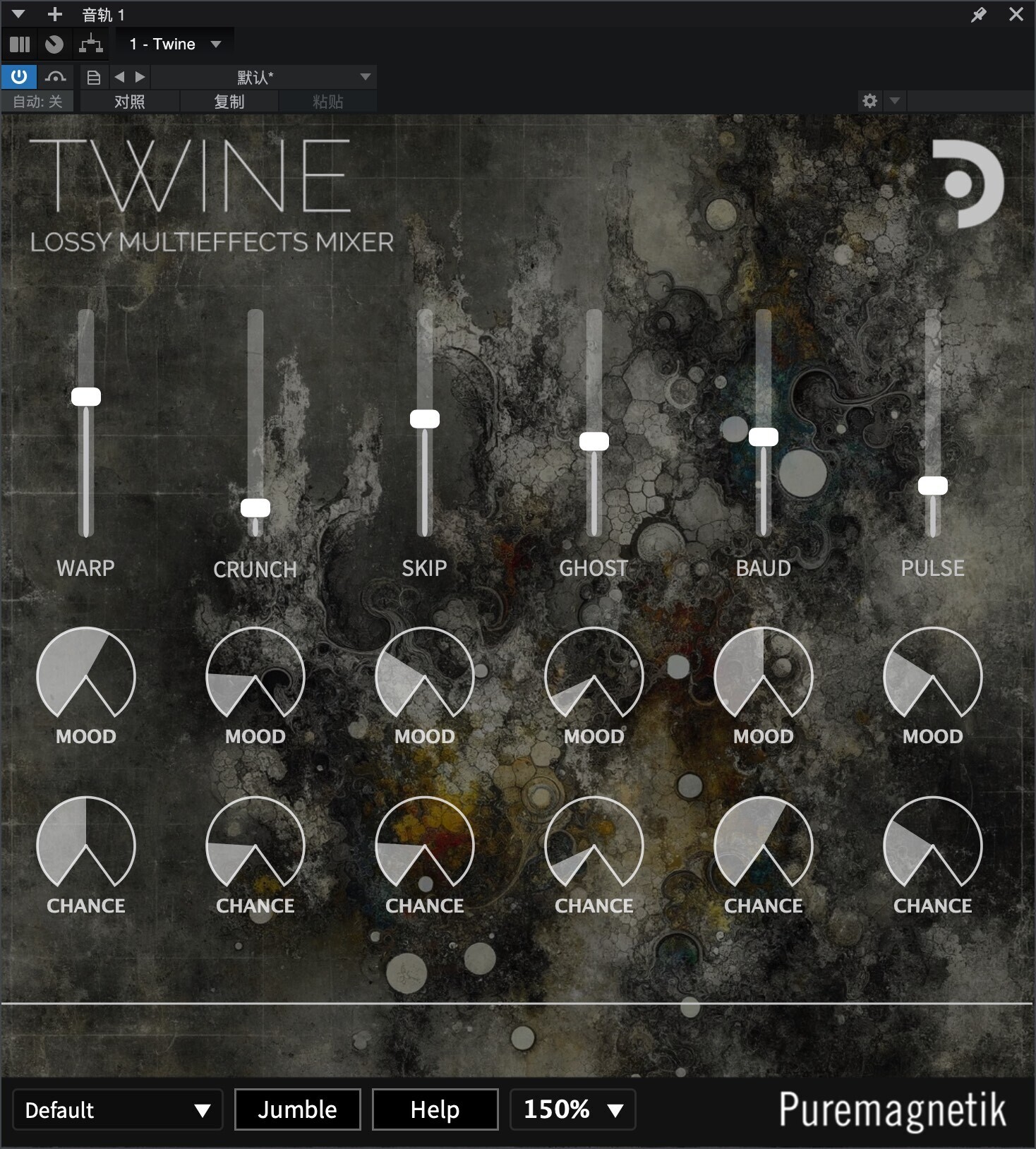The width and height of the screenshot is (1036, 1149).
Task: Click the WARP label text
Action: click(x=85, y=568)
